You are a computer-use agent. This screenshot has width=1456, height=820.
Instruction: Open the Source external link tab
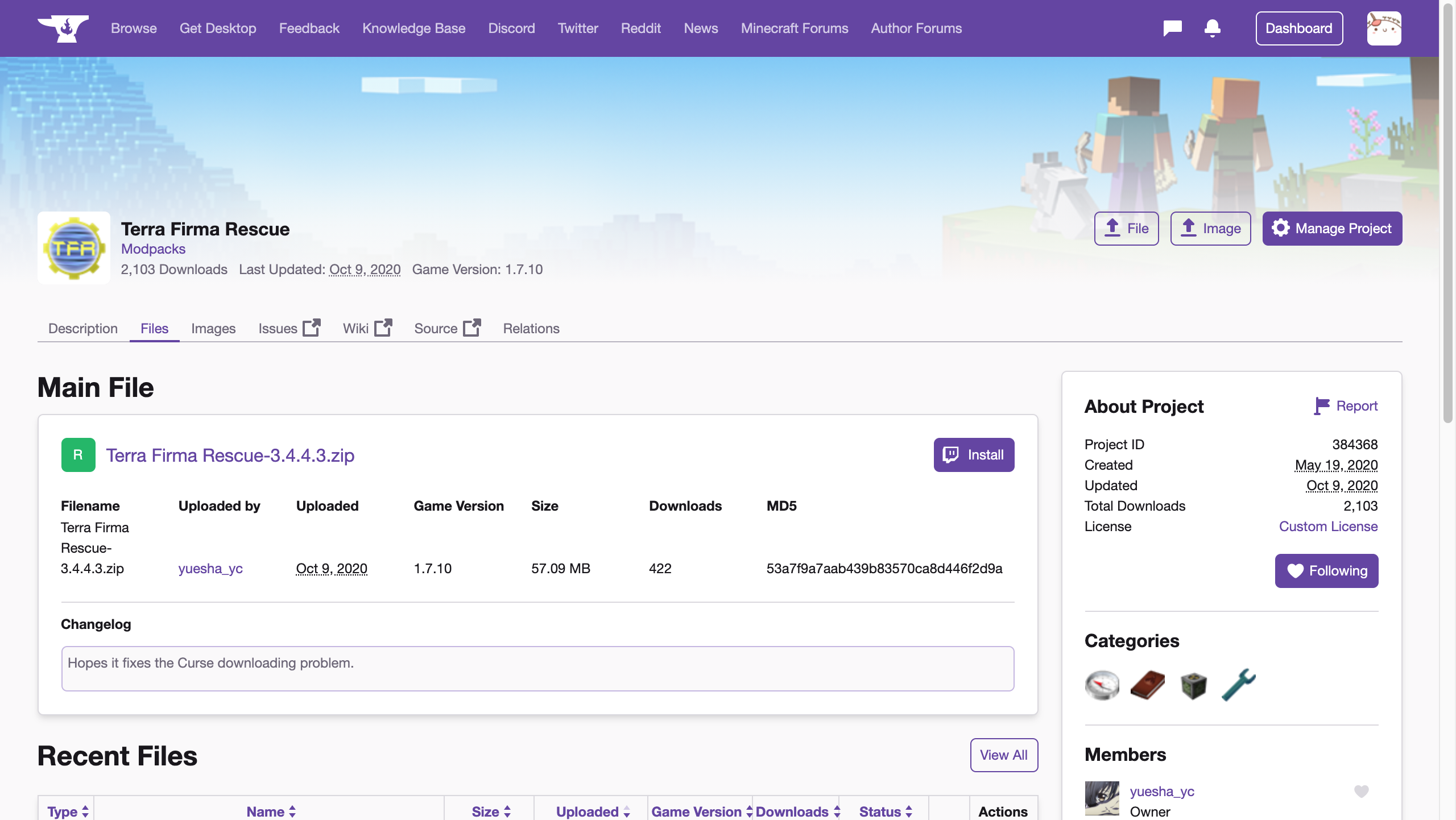point(447,329)
